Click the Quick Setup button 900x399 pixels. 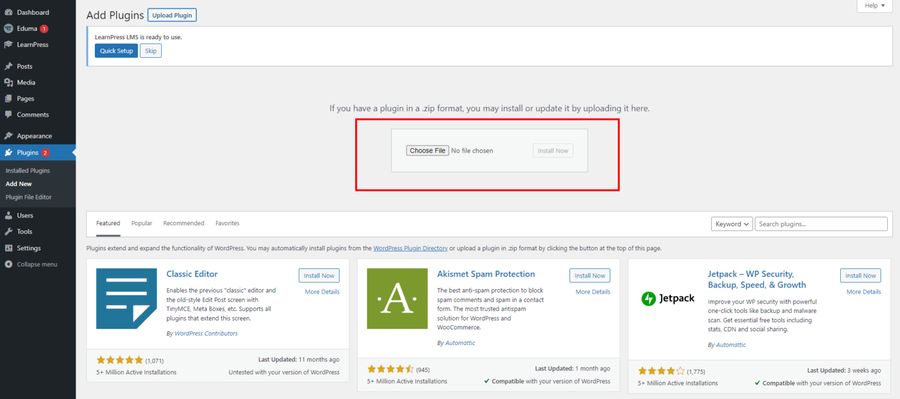117,51
